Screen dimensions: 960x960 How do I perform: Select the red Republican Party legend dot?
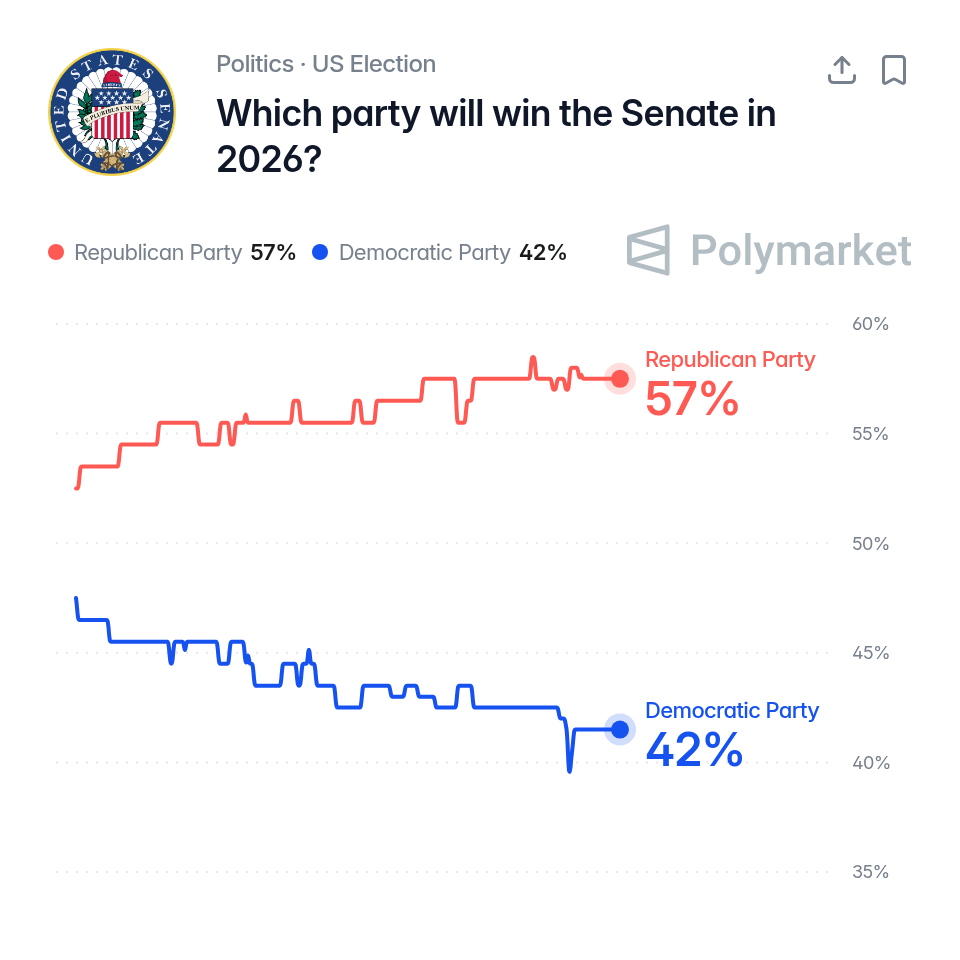pos(56,252)
